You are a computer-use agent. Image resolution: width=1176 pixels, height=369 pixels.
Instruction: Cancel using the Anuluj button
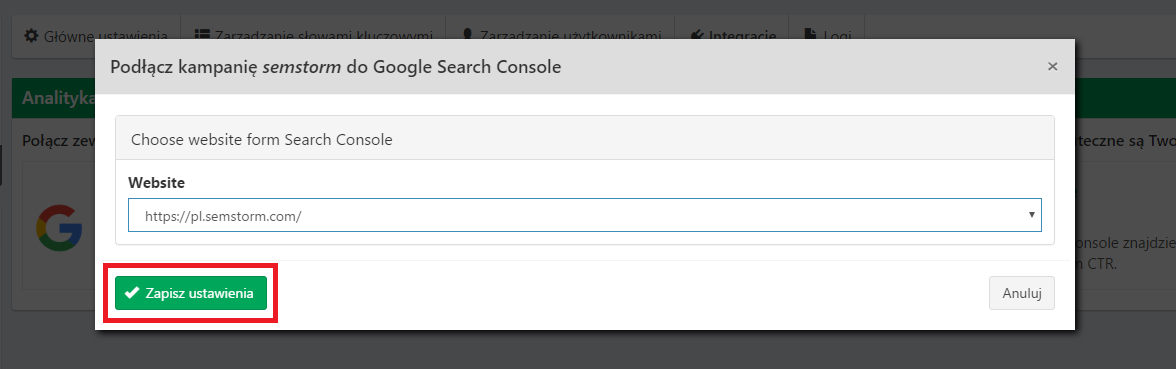point(1022,293)
